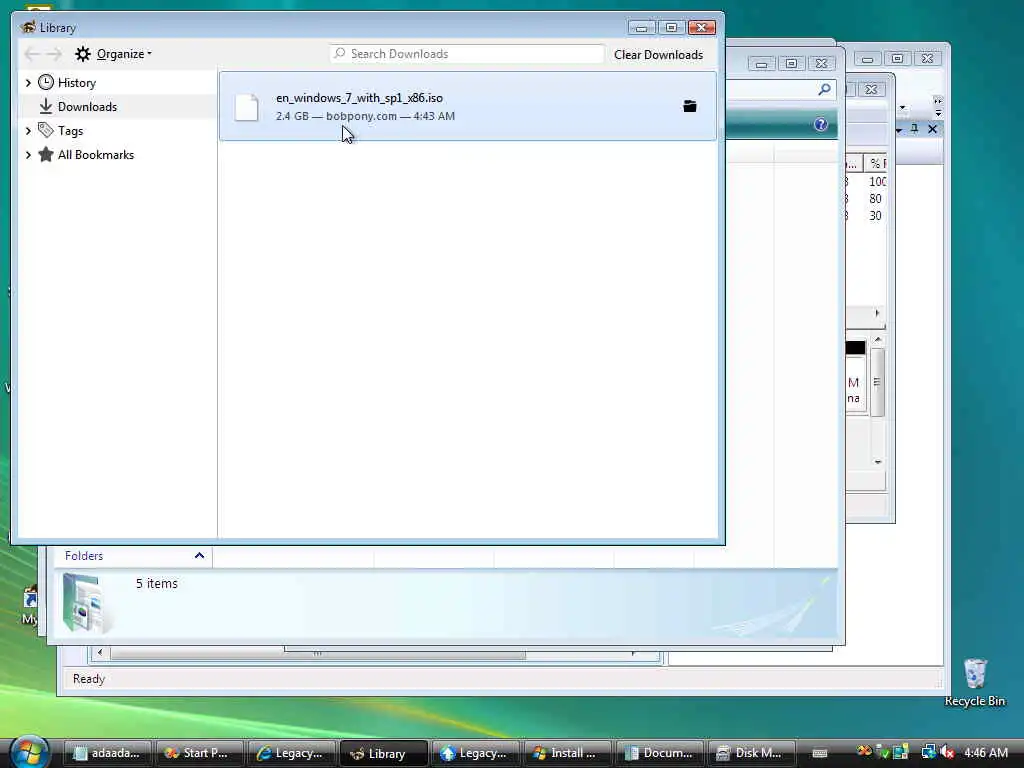
Task: Click the network tray icon
Action: click(x=928, y=752)
